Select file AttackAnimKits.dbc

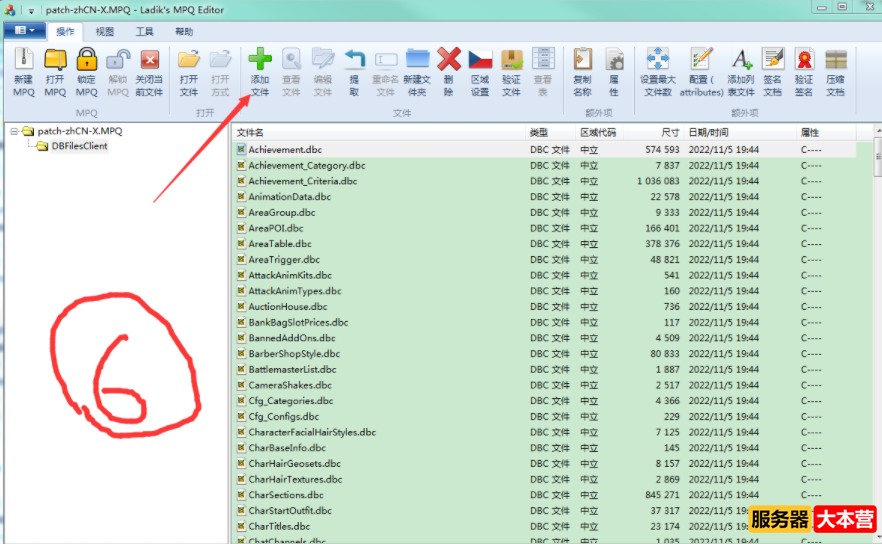click(x=290, y=276)
